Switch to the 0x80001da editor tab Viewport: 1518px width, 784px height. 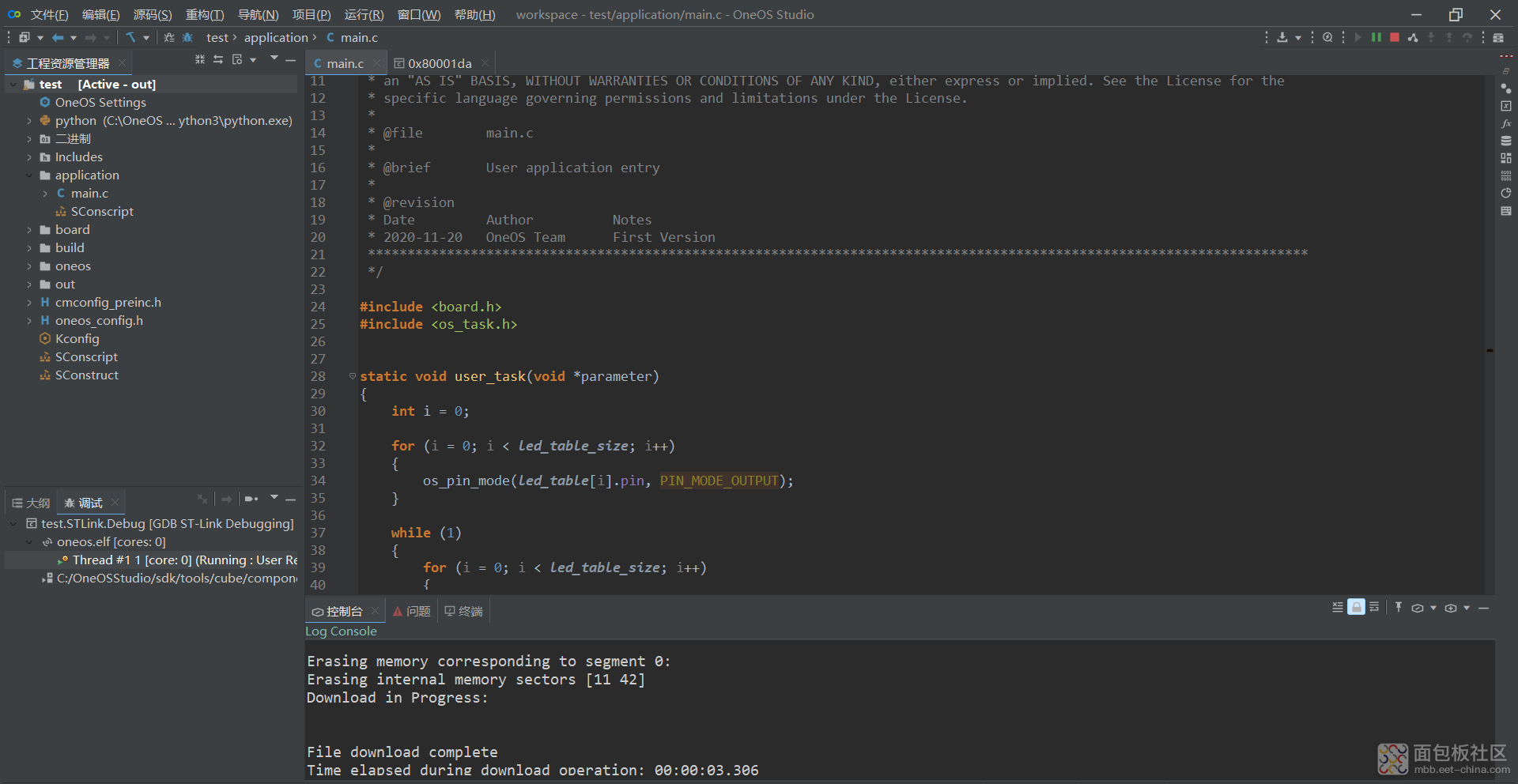pyautogui.click(x=440, y=63)
